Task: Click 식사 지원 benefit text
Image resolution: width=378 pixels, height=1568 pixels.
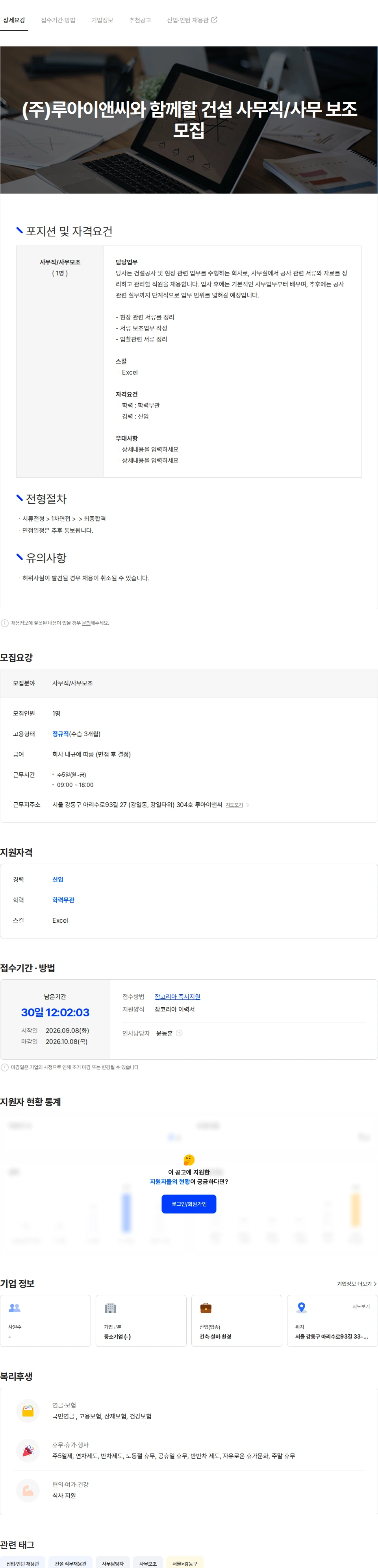Action: pos(64,1496)
